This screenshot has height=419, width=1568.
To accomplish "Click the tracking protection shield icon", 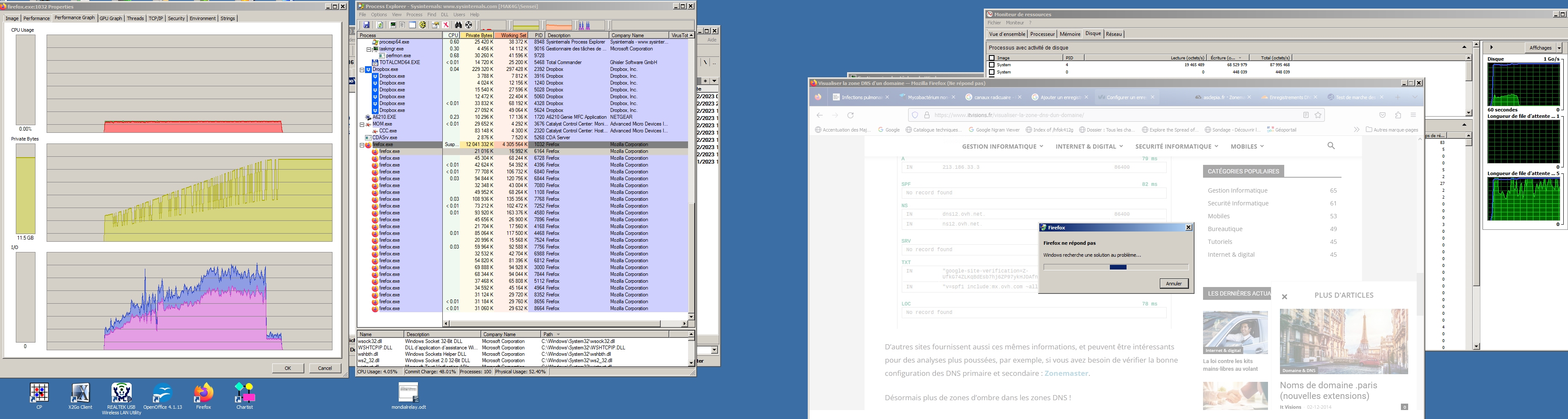I will coord(915,115).
